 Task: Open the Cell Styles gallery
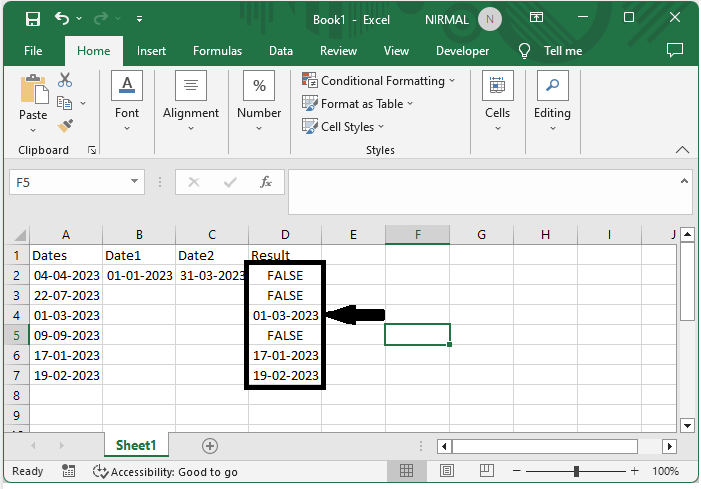point(343,126)
